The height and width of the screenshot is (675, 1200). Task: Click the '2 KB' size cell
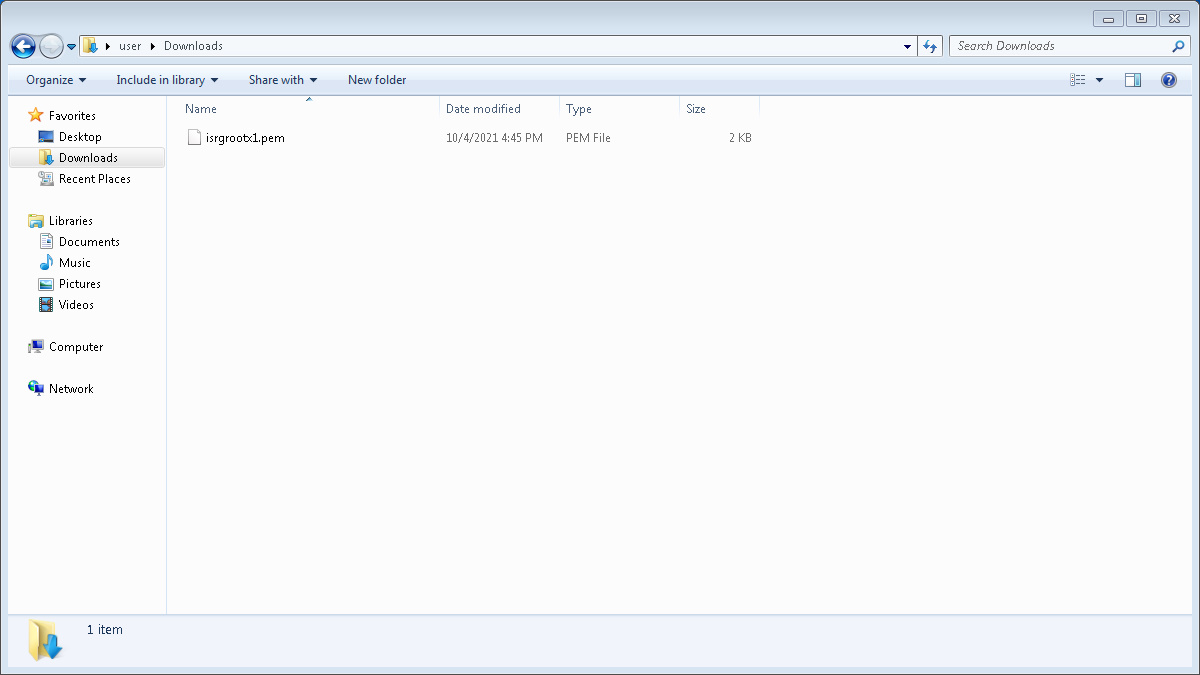(740, 138)
